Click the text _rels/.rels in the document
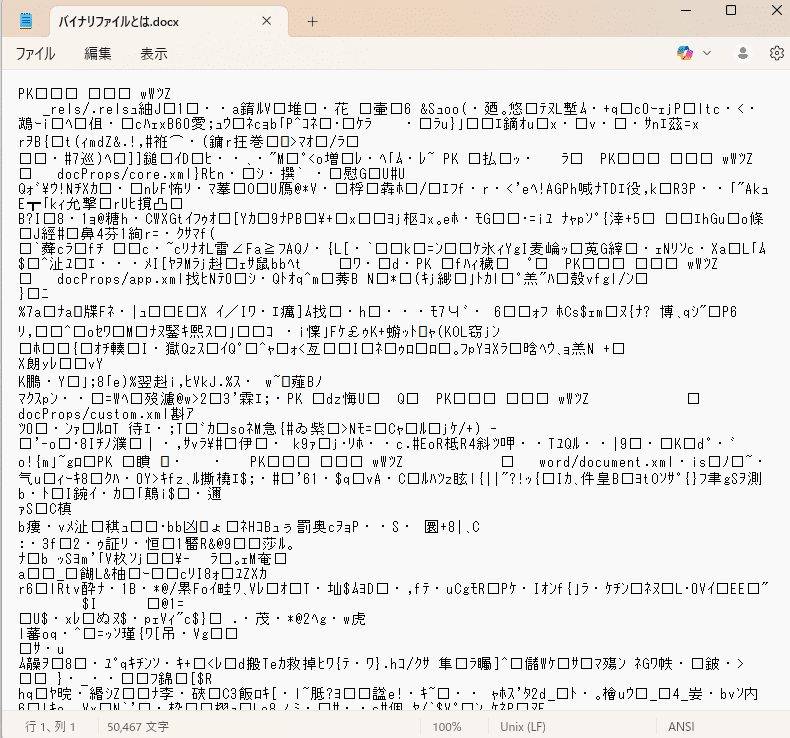The width and height of the screenshot is (790, 738). point(87,109)
